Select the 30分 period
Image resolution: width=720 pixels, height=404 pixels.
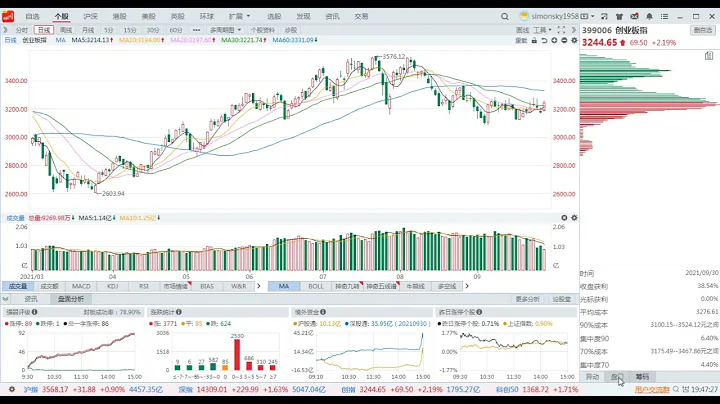tap(153, 30)
